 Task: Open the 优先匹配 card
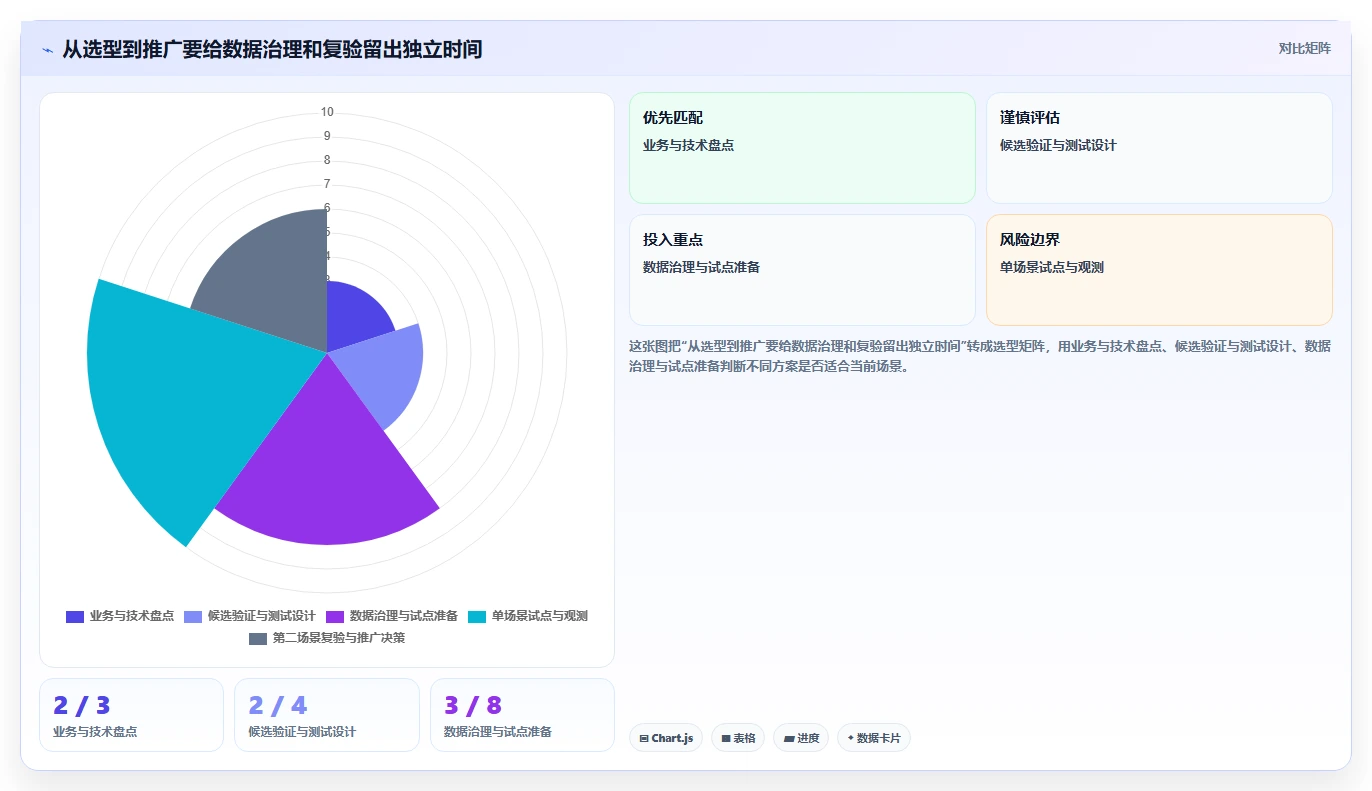(802, 148)
